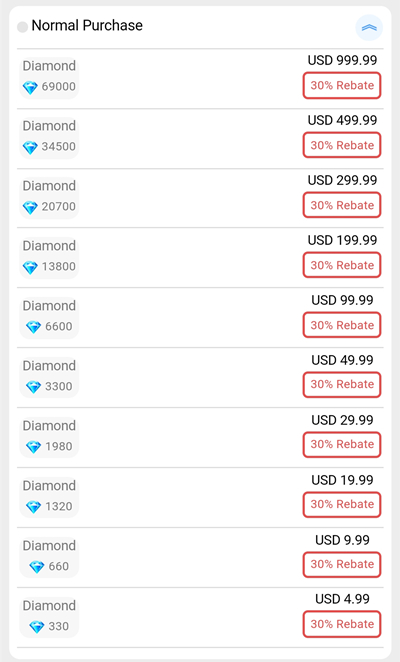Click the diamond icon beside 1980
The width and height of the screenshot is (400, 662).
click(33, 447)
